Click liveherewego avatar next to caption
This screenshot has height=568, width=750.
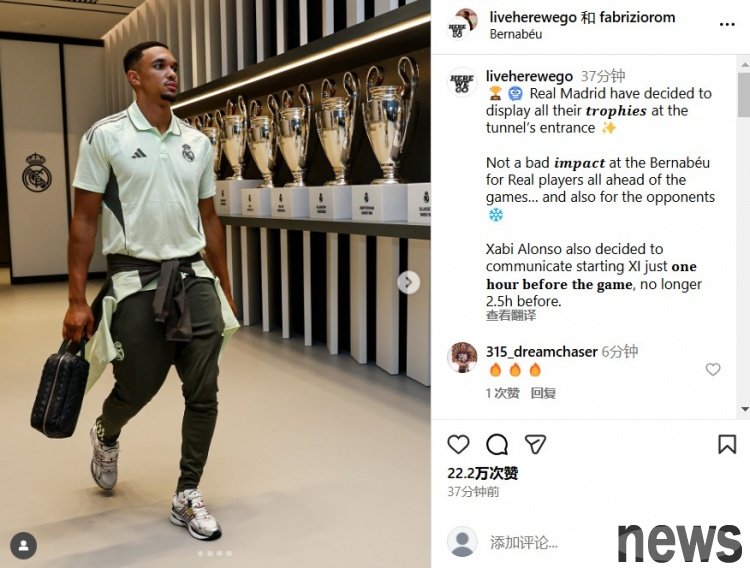pyautogui.click(x=462, y=82)
